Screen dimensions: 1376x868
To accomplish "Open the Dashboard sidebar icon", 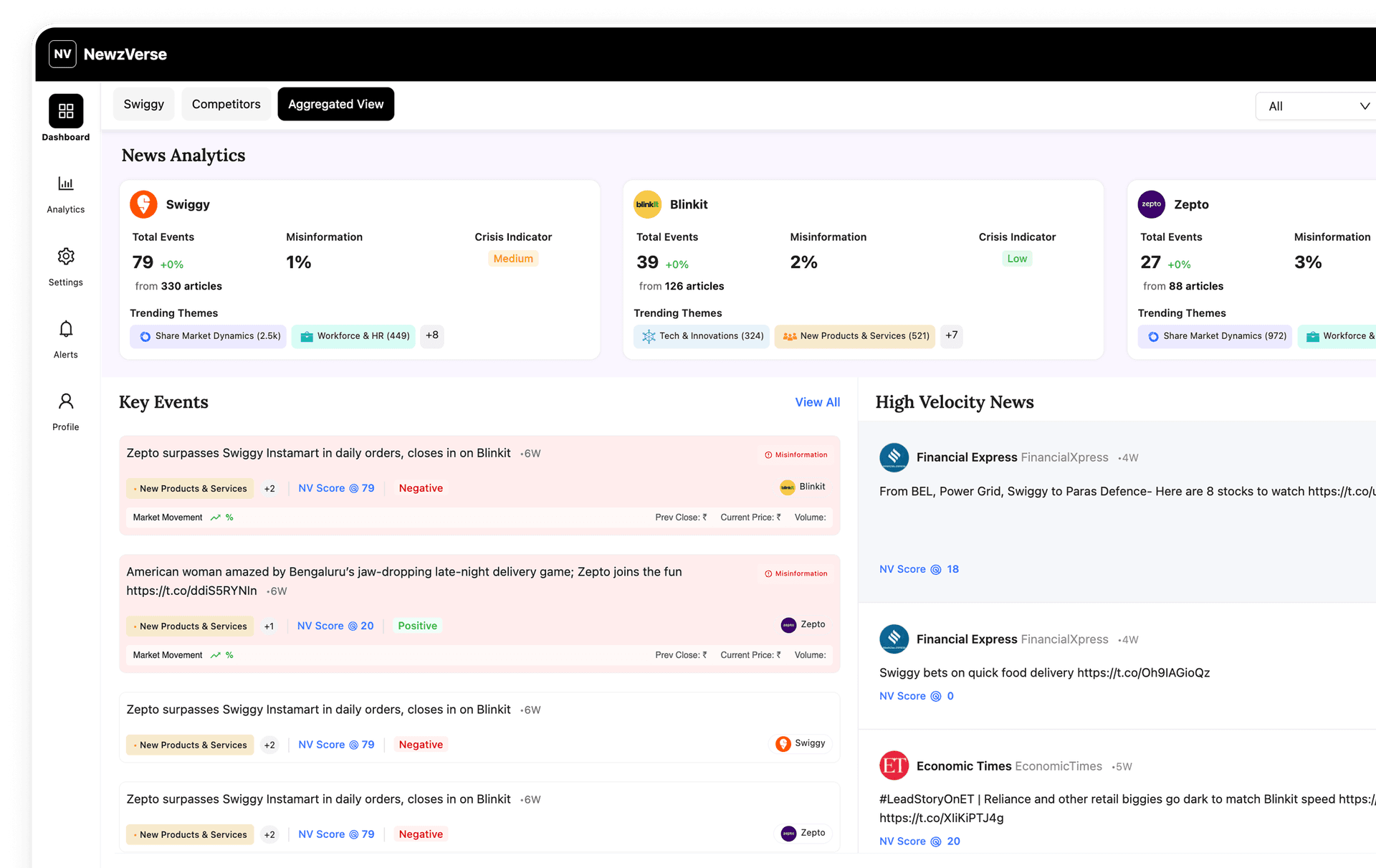I will [x=66, y=111].
